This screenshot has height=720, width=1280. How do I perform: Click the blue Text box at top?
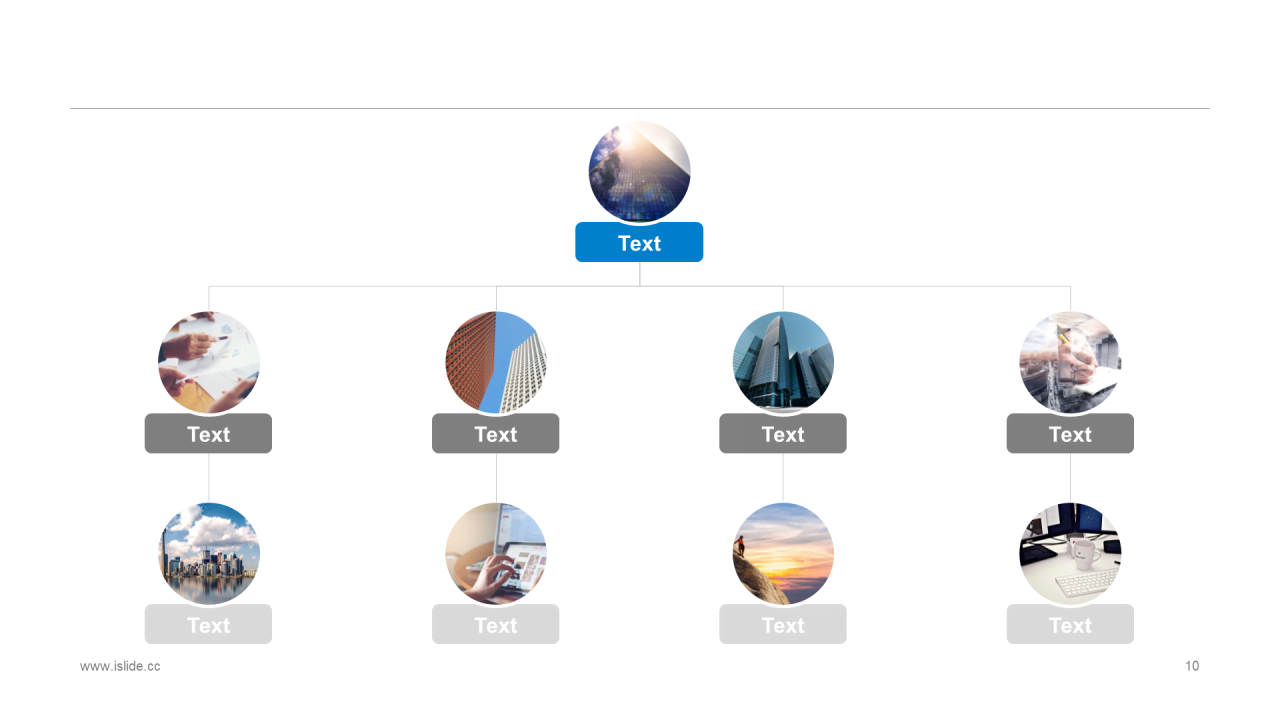click(639, 242)
